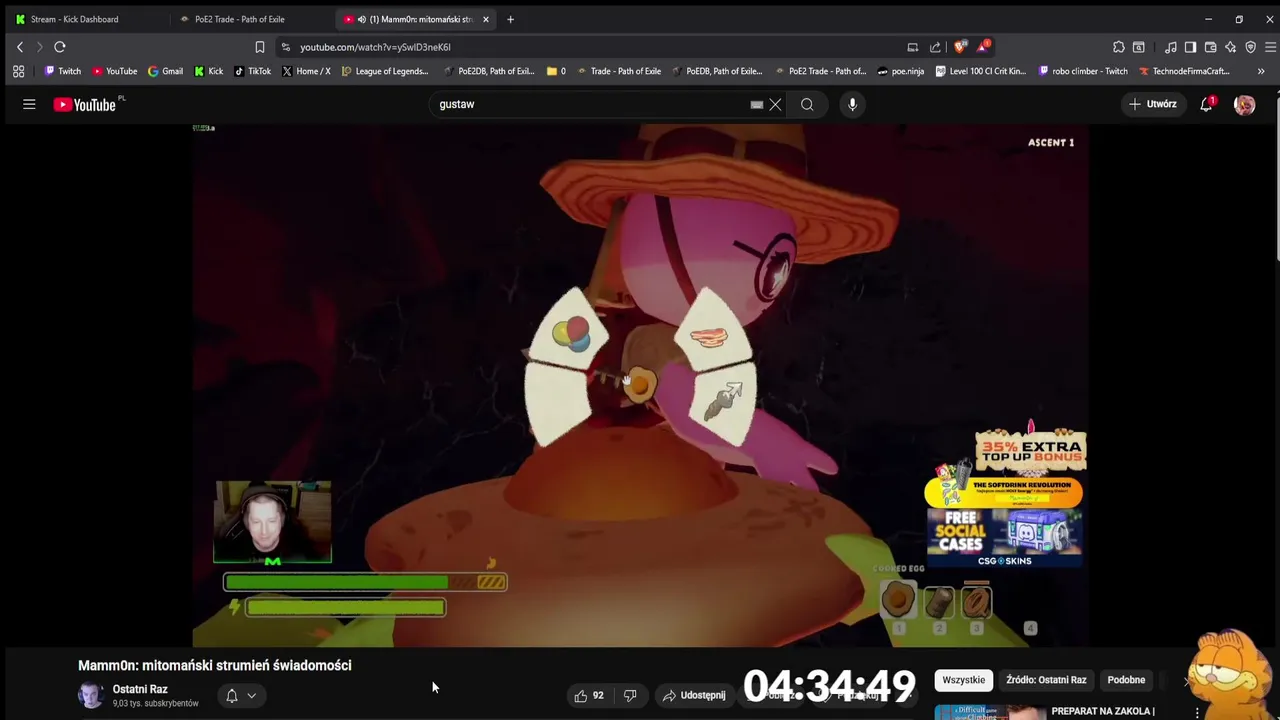1280x720 pixels.
Task: Select the Wszystkie filter chip
Action: pos(964,680)
